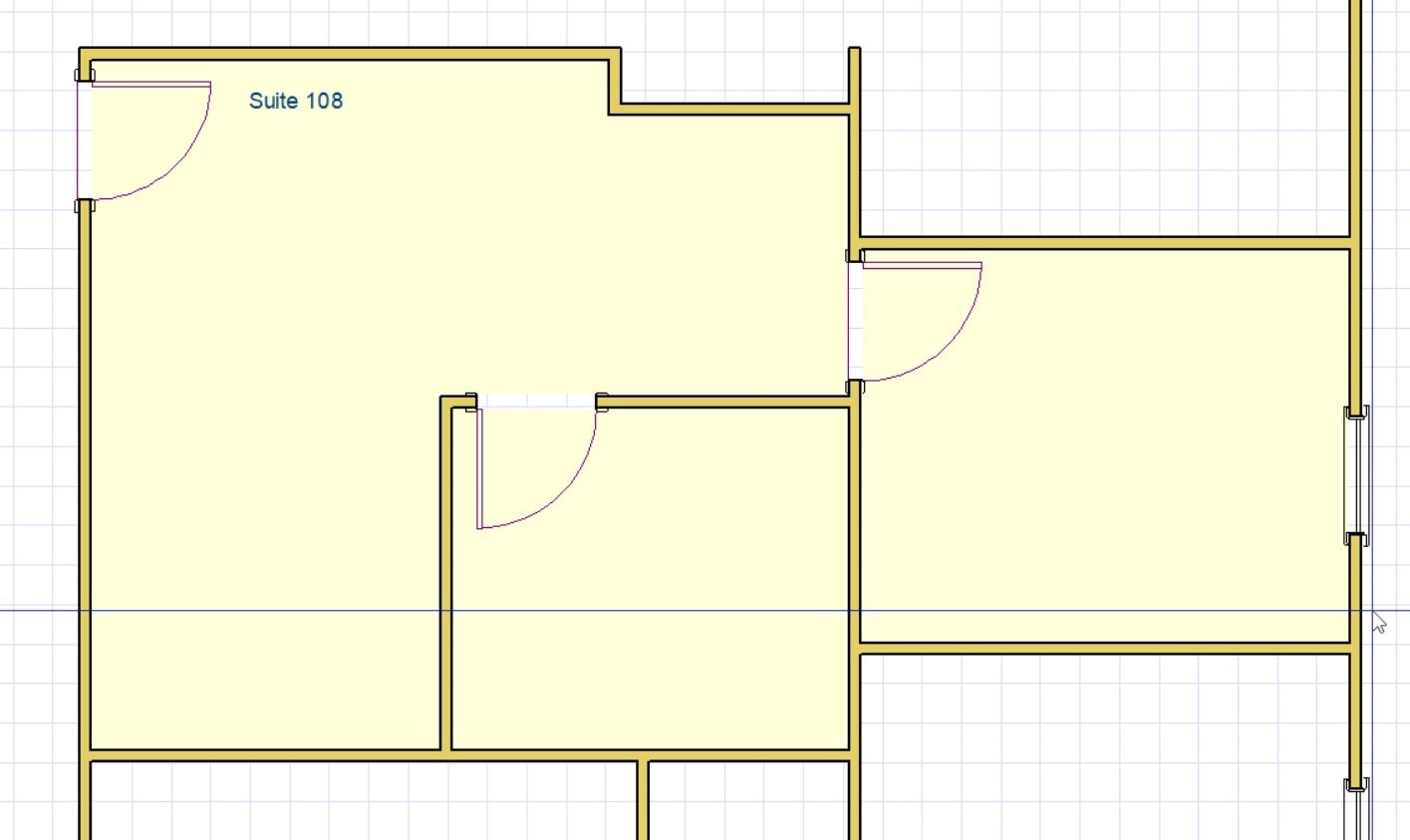
Task: Select the window on the right exterior wall
Action: click(1357, 473)
